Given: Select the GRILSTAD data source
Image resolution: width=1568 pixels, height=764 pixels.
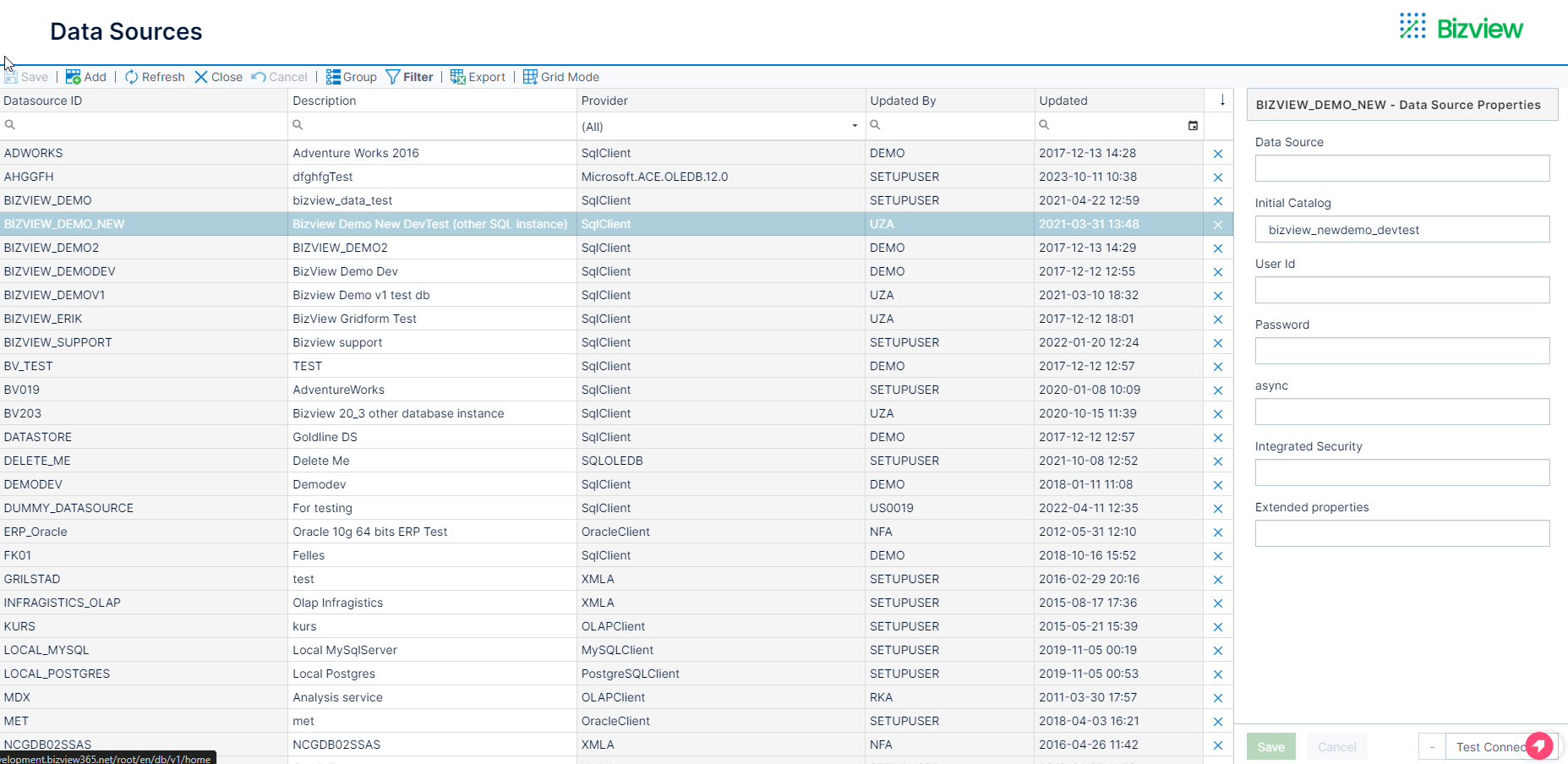Looking at the screenshot, I should tap(616, 579).
